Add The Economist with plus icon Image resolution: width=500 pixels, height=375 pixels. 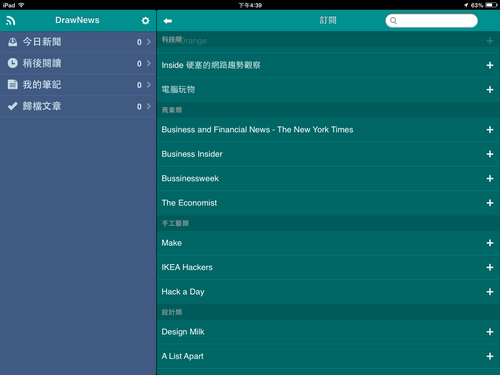click(x=490, y=203)
